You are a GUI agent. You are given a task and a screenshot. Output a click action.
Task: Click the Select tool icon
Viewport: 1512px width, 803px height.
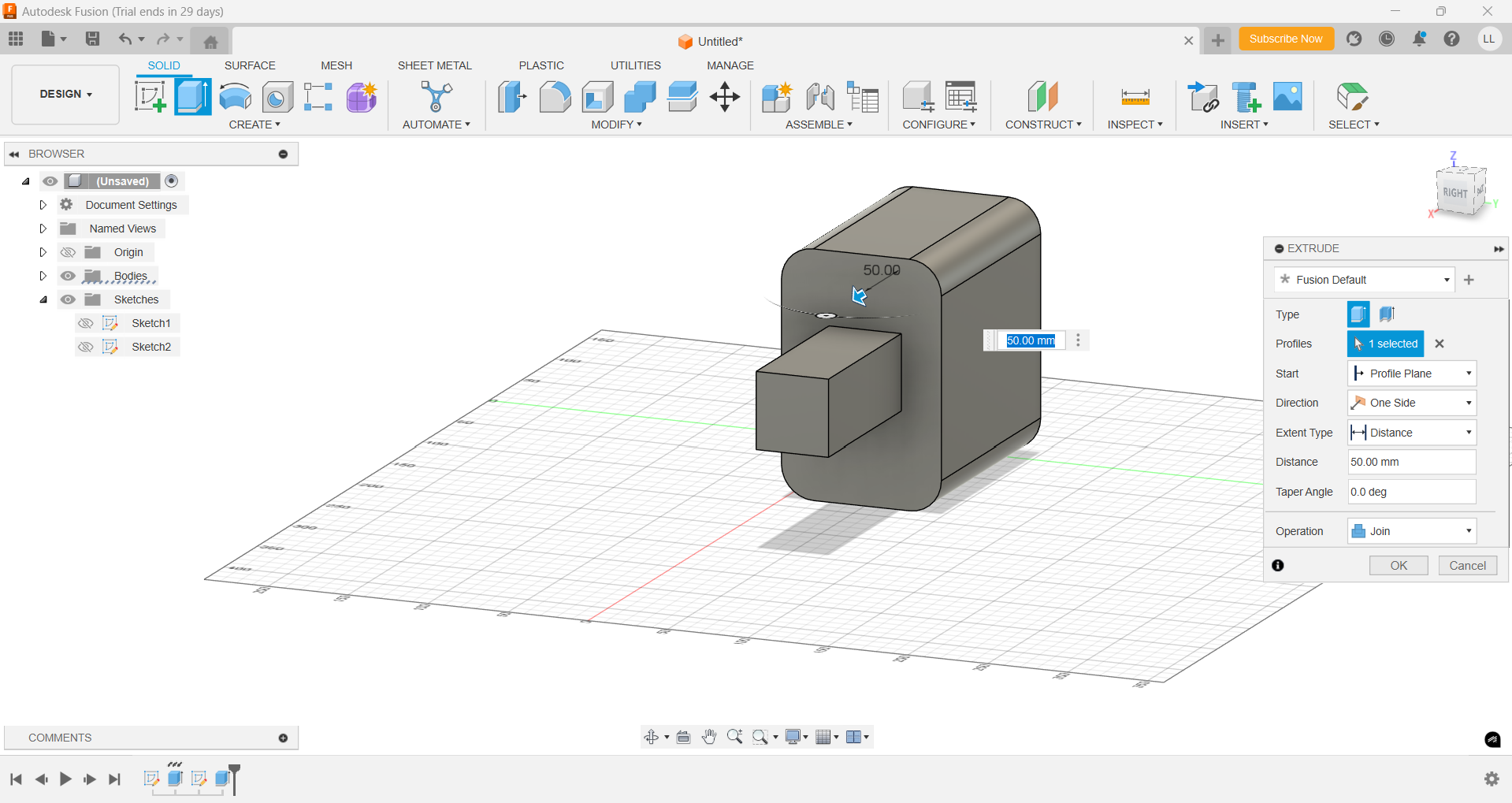pos(1353,97)
